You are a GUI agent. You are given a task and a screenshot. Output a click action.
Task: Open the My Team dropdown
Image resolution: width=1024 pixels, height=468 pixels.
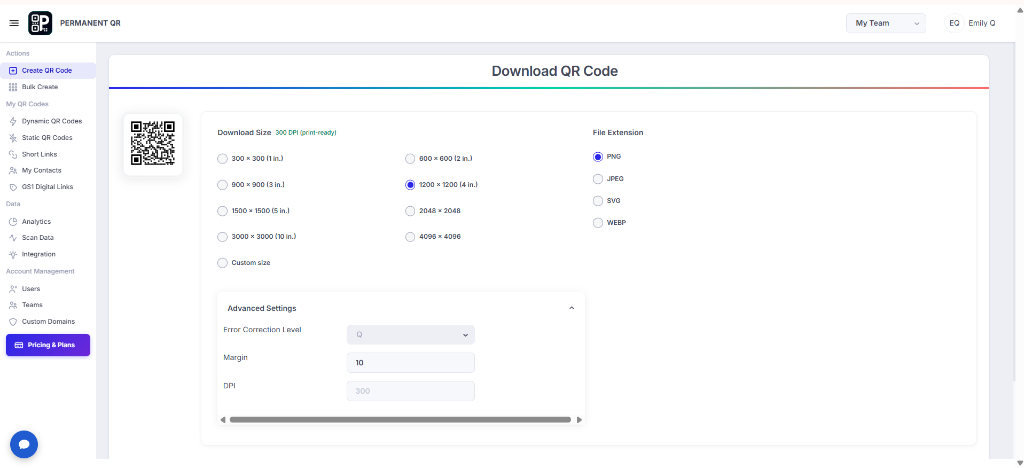(886, 23)
